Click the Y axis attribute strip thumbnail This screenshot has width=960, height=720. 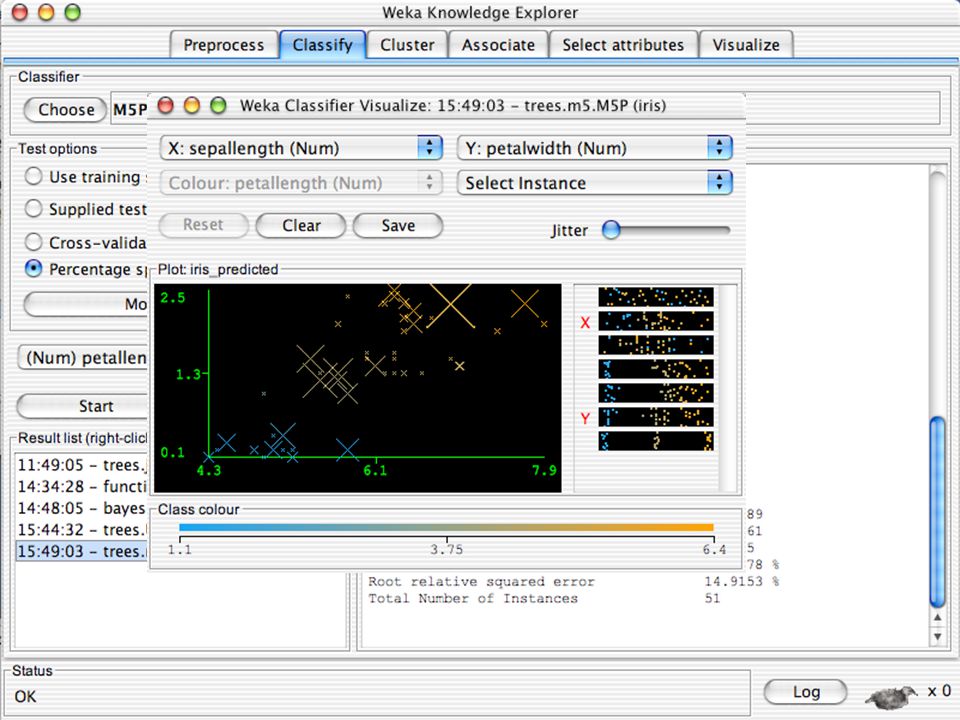656,418
